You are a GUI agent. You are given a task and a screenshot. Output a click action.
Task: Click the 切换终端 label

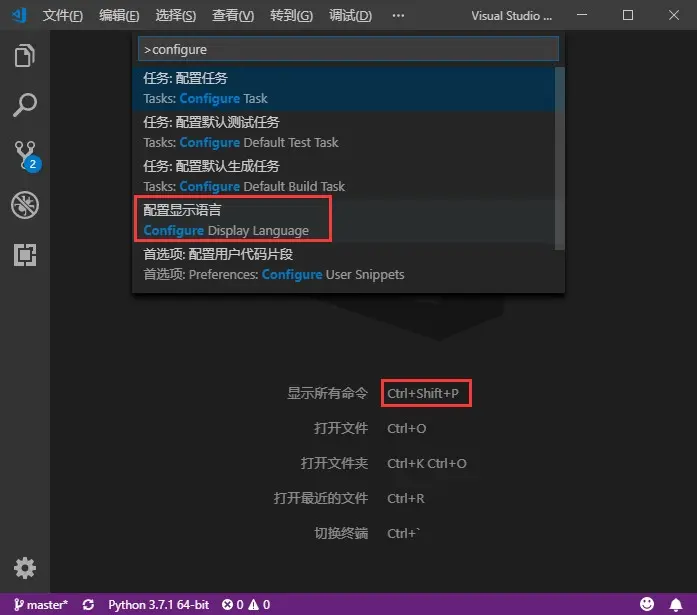click(341, 533)
